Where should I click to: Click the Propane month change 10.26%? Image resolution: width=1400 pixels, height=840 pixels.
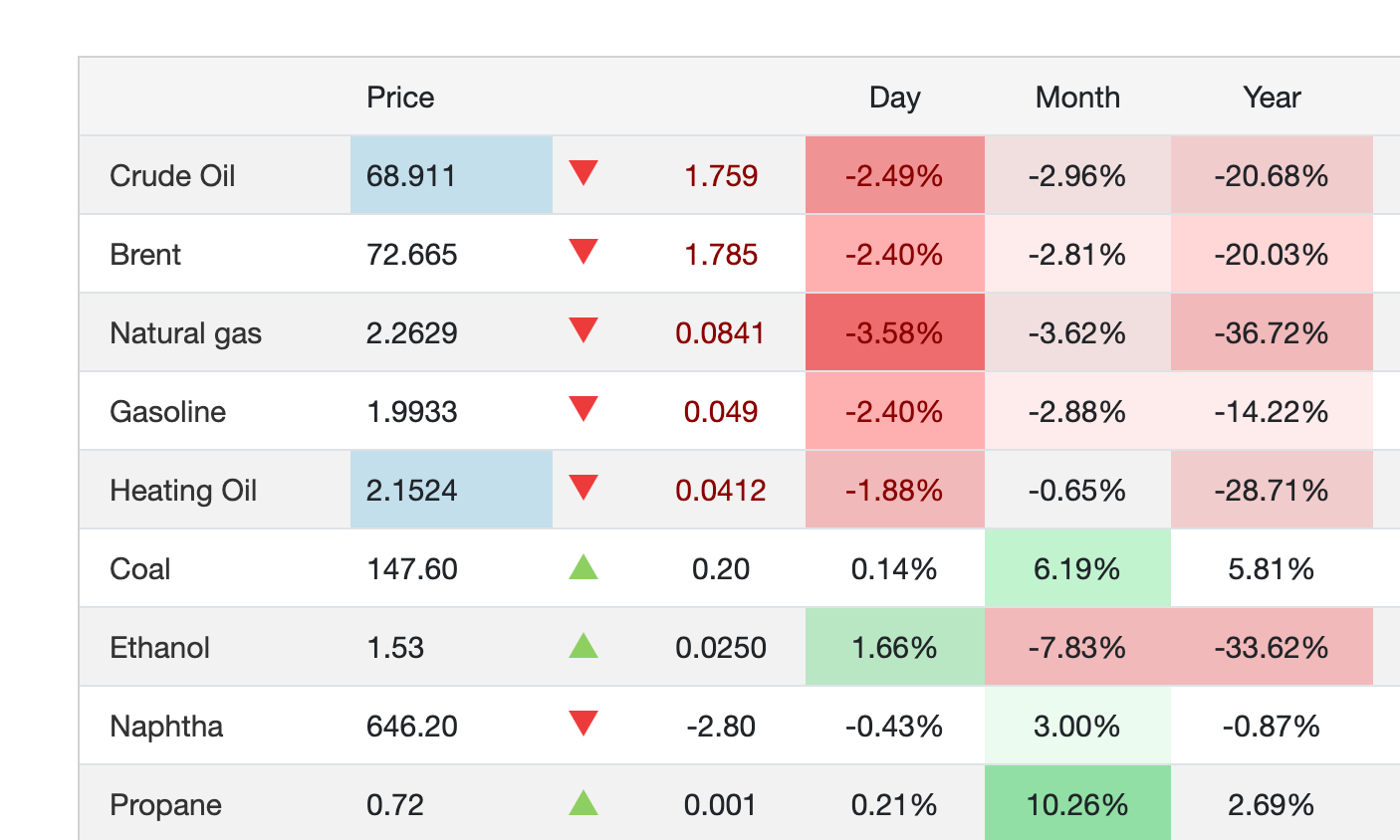pos(1077,805)
